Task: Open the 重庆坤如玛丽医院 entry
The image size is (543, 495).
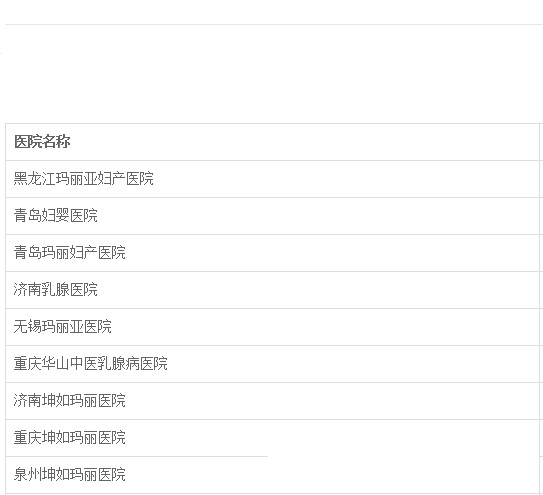Action: (x=70, y=438)
